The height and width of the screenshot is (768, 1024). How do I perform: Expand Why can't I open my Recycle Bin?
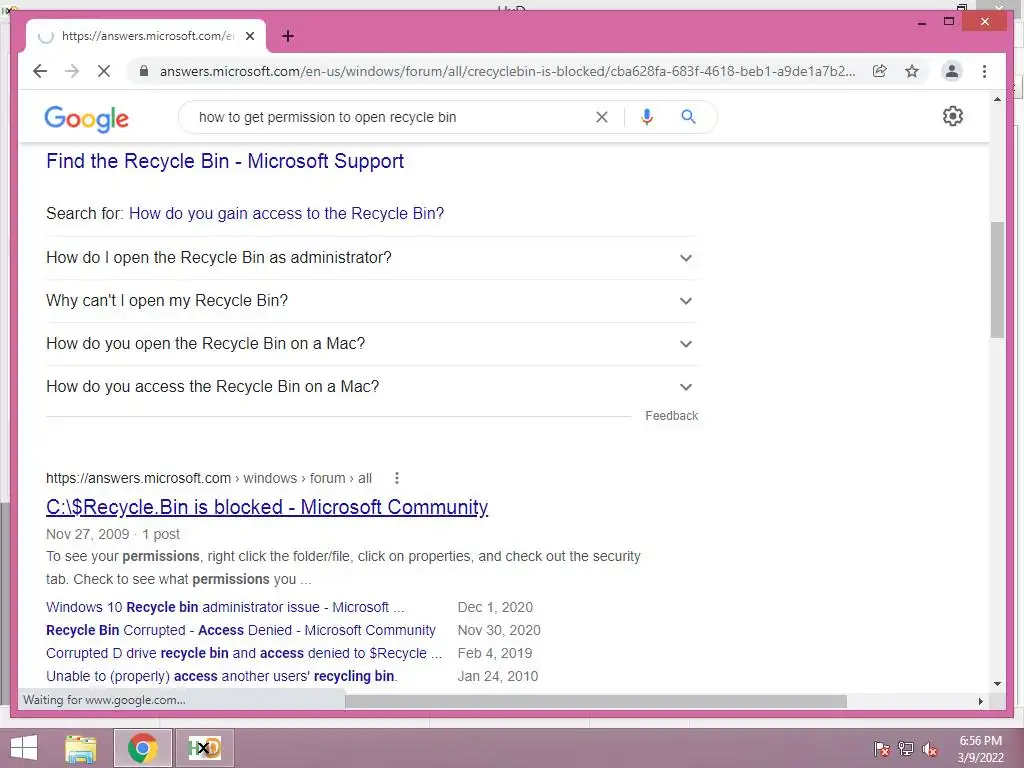[x=371, y=301]
